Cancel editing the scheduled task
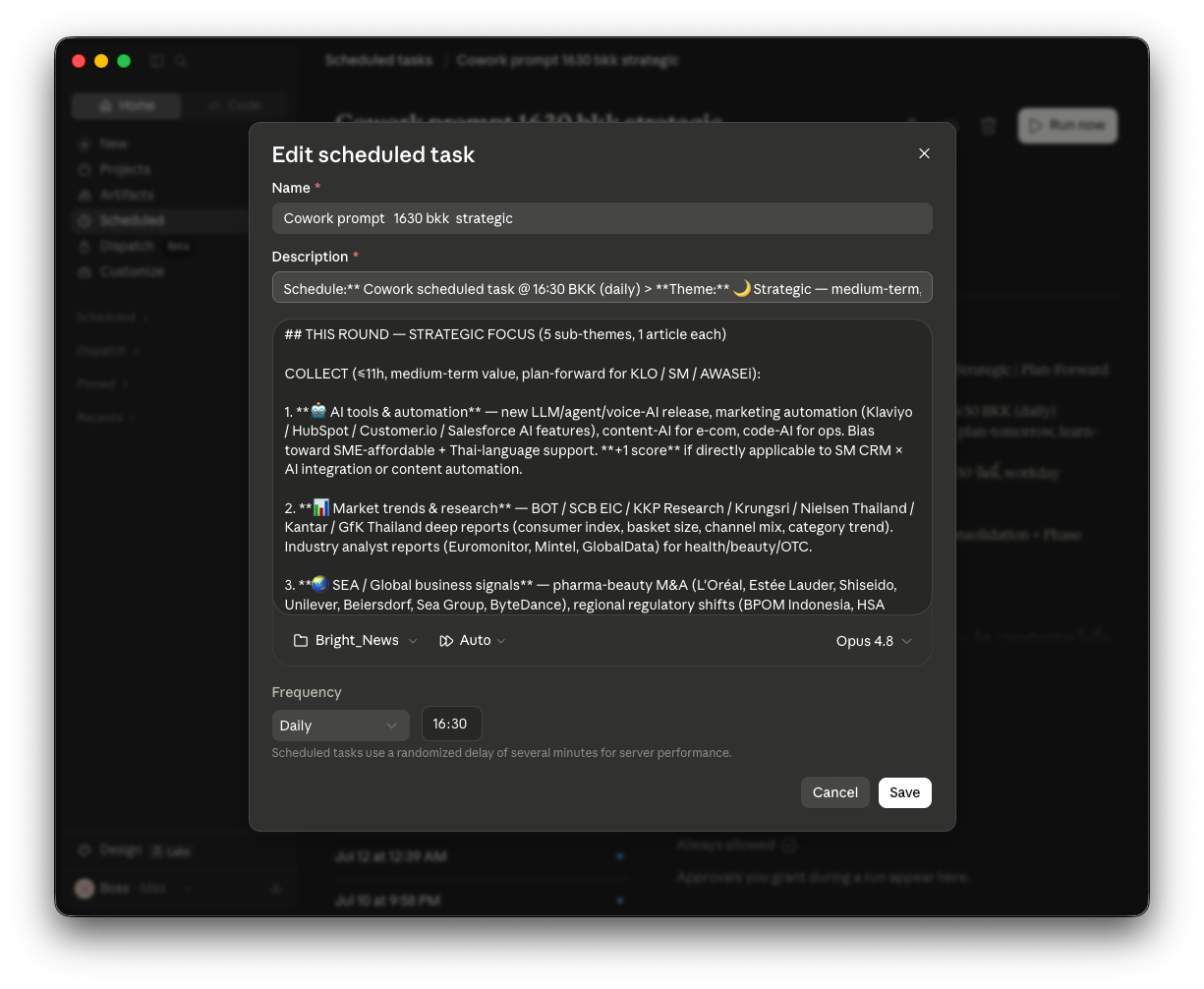This screenshot has width=1204, height=989. coord(835,792)
